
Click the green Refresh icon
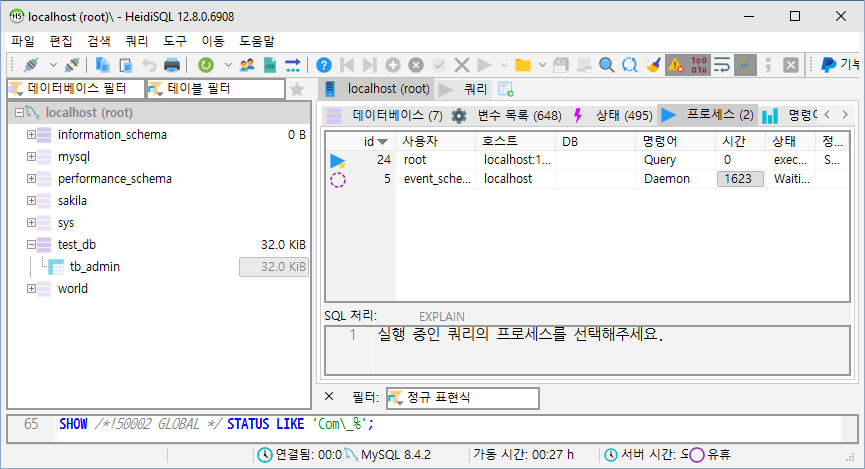(206, 65)
